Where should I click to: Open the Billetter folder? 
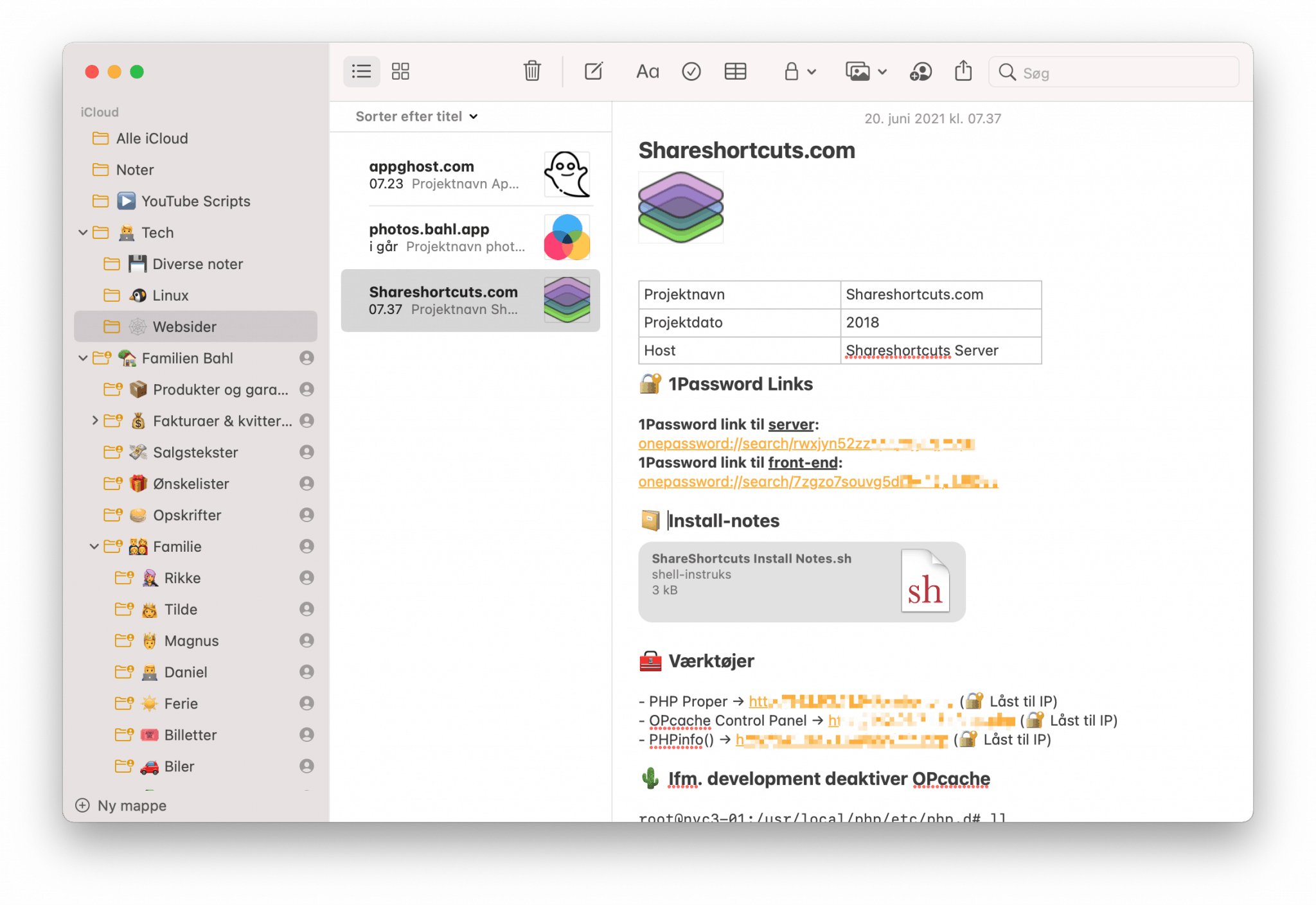point(196,735)
